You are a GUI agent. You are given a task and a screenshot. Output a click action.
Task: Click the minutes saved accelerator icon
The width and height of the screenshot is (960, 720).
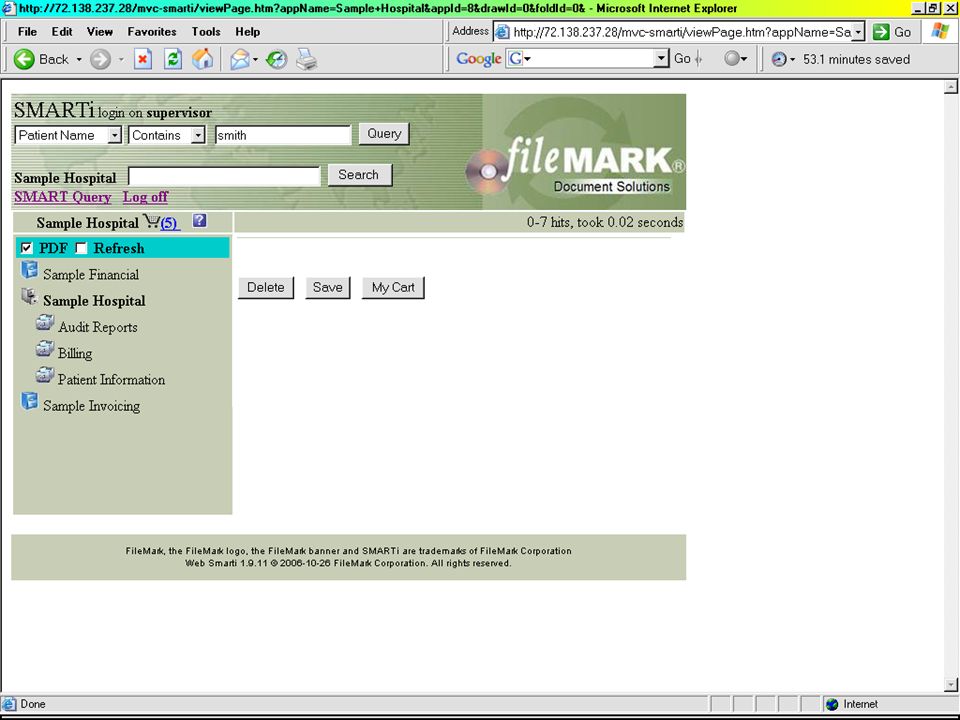point(779,59)
